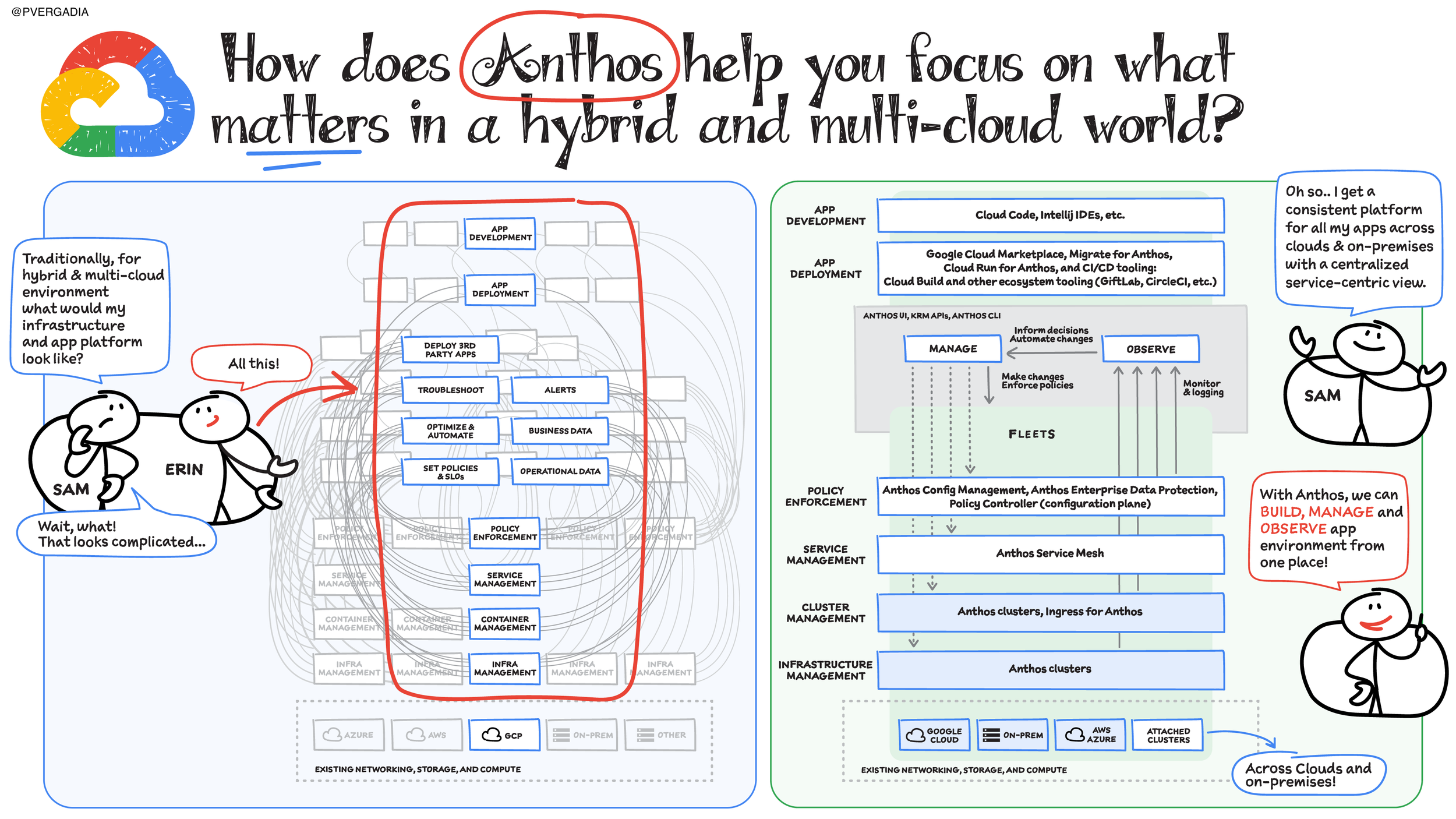Click the Google Cloud logo
Viewport: 1456px width, 819px height.
pyautogui.click(x=117, y=94)
